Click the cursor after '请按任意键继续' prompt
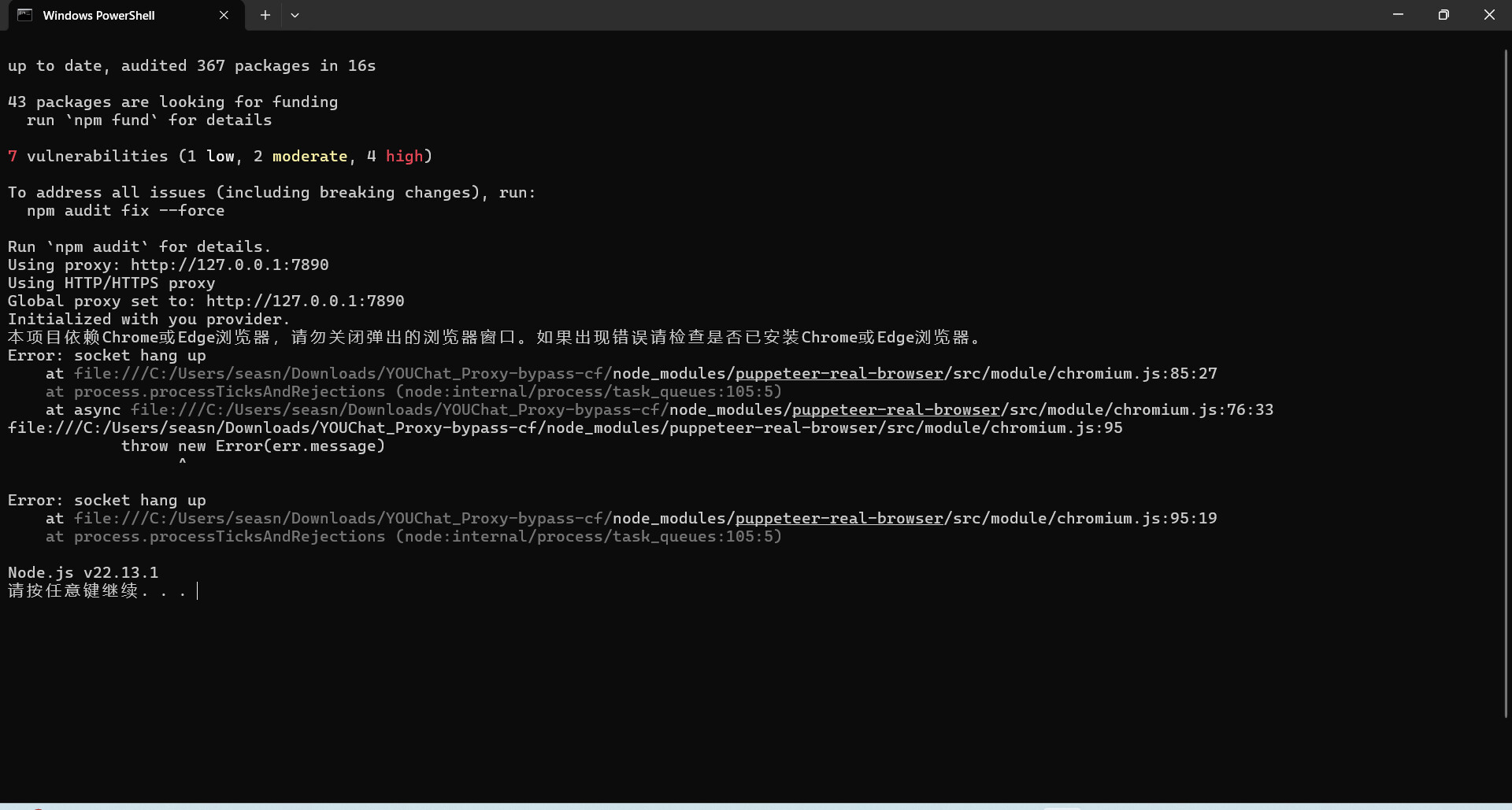The width and height of the screenshot is (1512, 810). (197, 591)
